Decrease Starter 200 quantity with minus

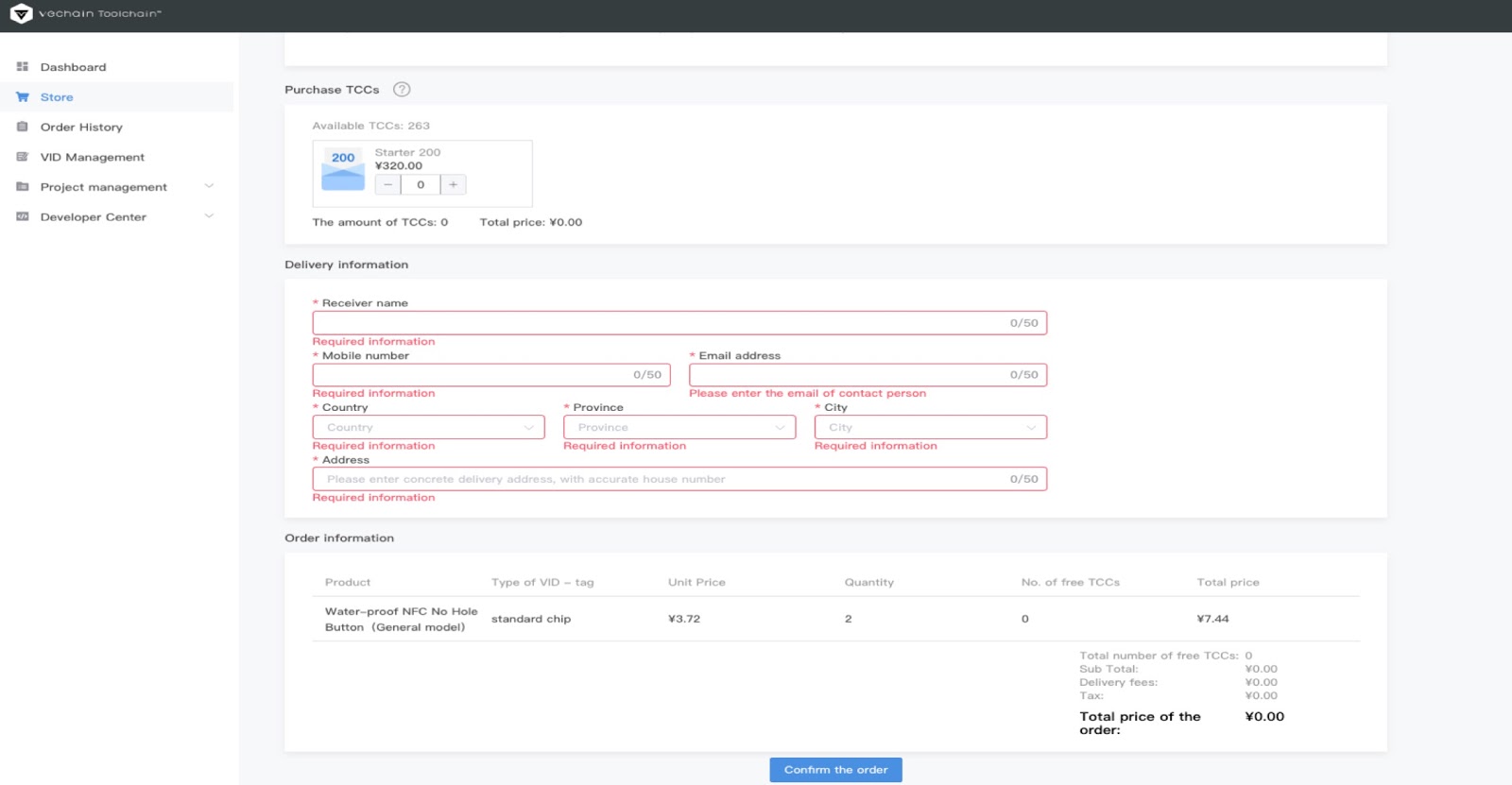[387, 185]
